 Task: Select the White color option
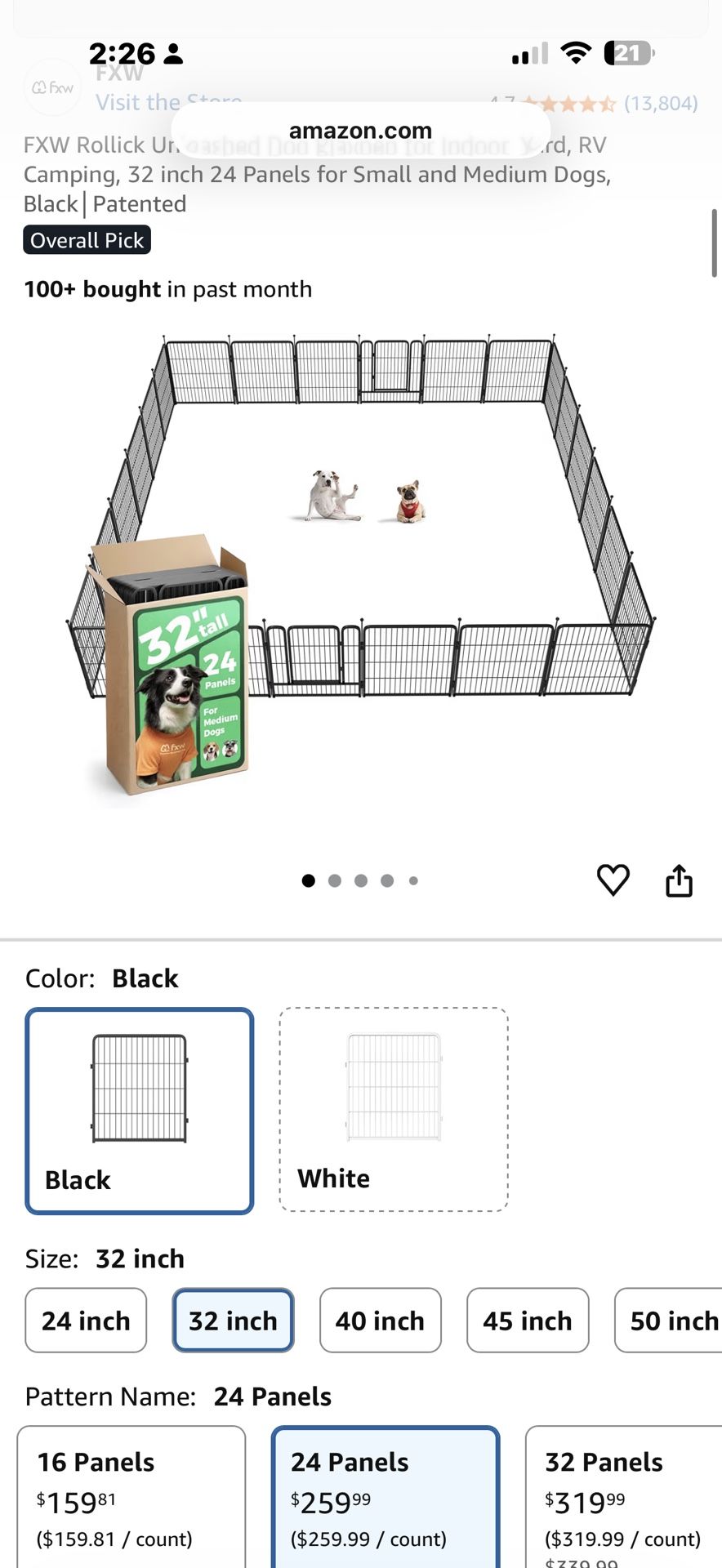pos(394,1109)
